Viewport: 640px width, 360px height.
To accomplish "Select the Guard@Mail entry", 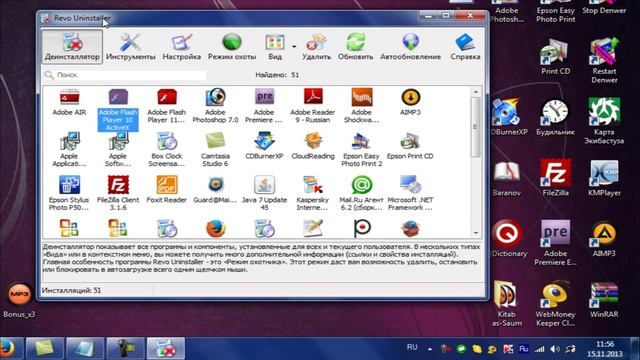I will tap(215, 189).
